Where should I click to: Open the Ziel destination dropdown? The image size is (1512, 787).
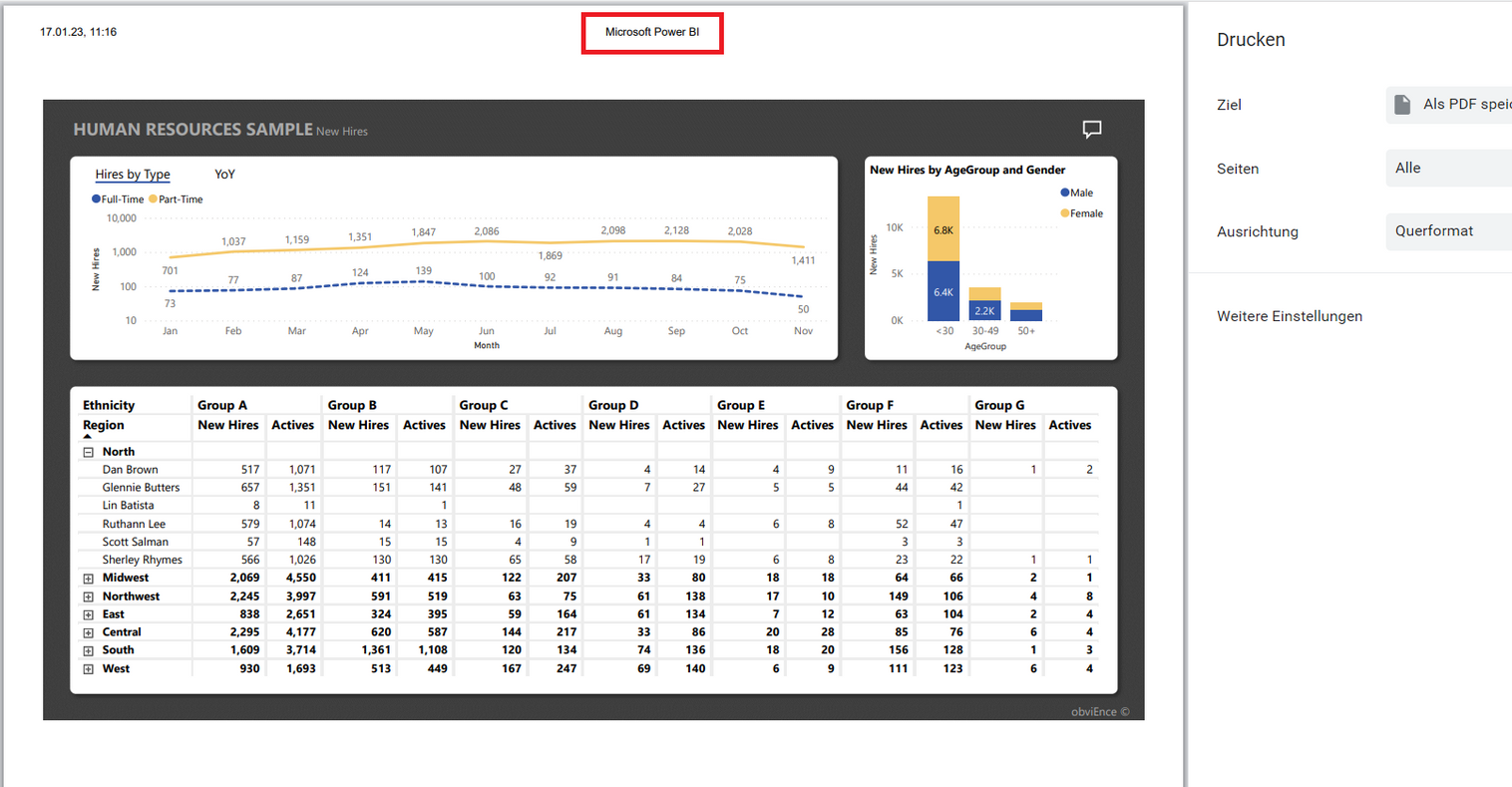pyautogui.click(x=1449, y=105)
